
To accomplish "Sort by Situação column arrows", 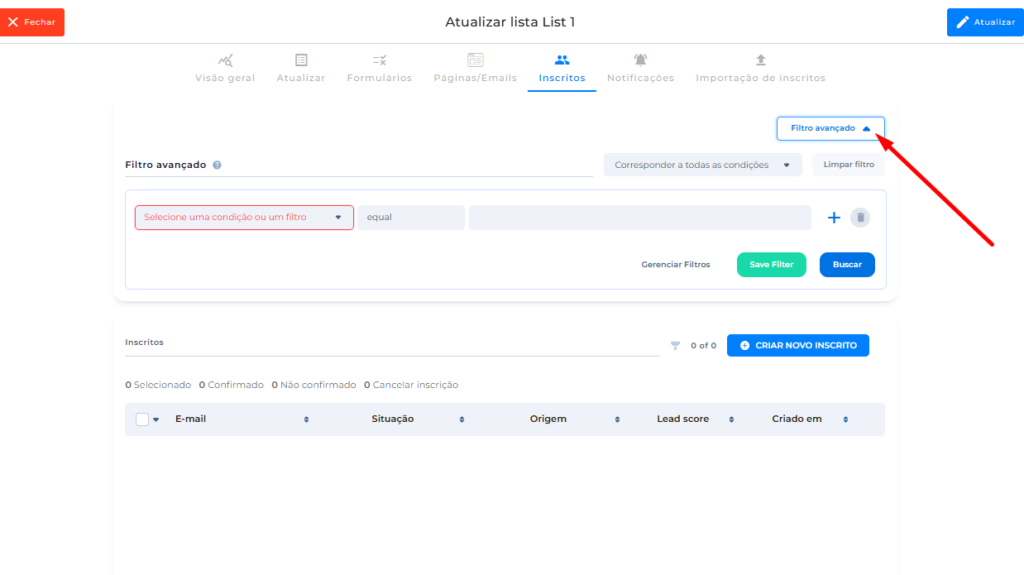I will click(461, 420).
